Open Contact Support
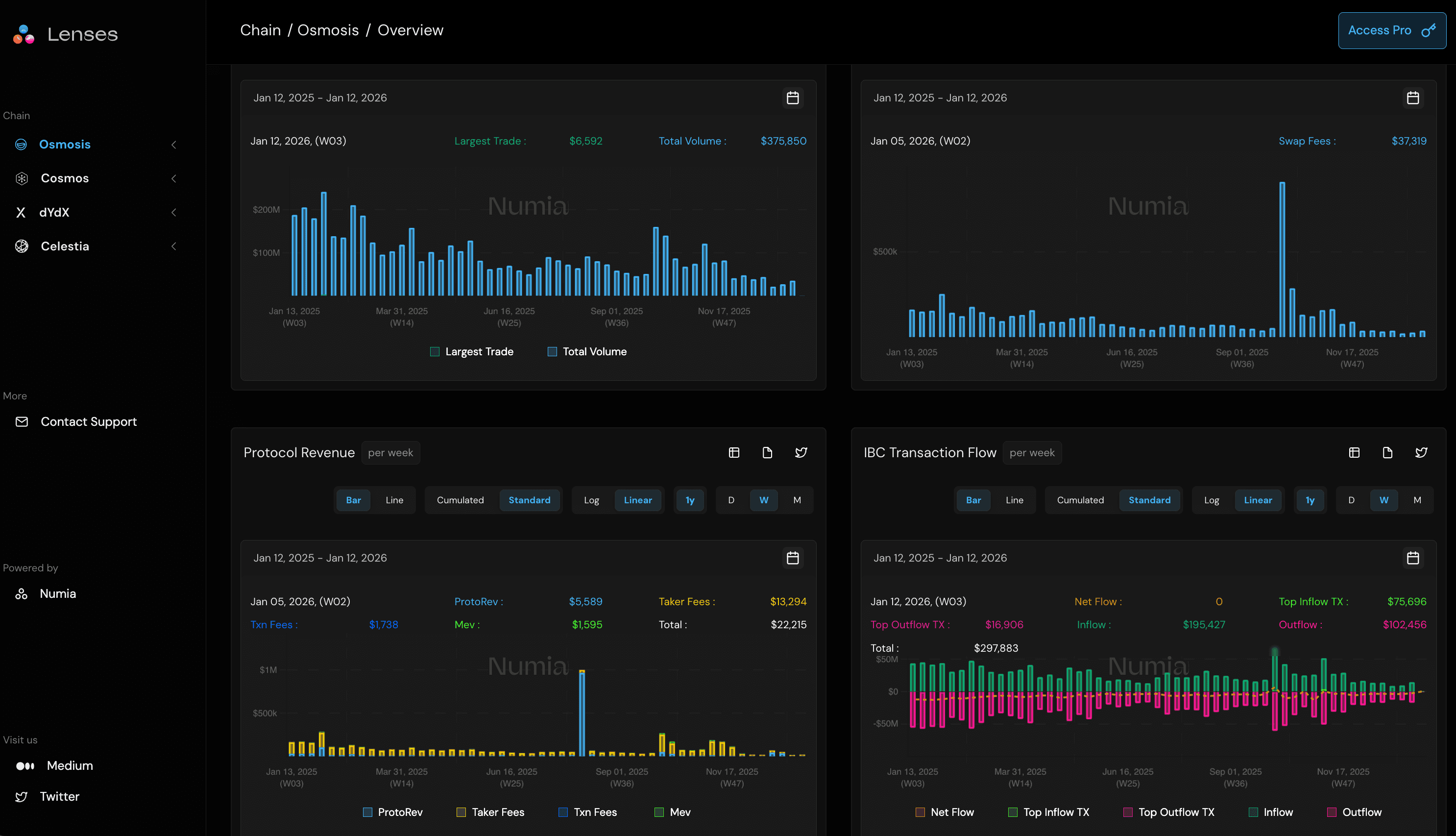Image resolution: width=1456 pixels, height=836 pixels. point(89,421)
